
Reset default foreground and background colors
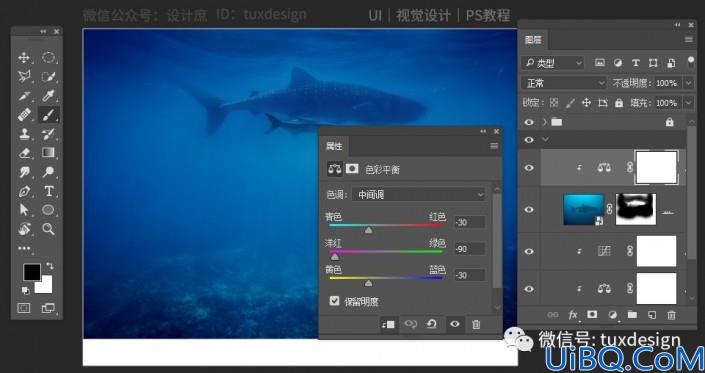pyautogui.click(x=26, y=291)
